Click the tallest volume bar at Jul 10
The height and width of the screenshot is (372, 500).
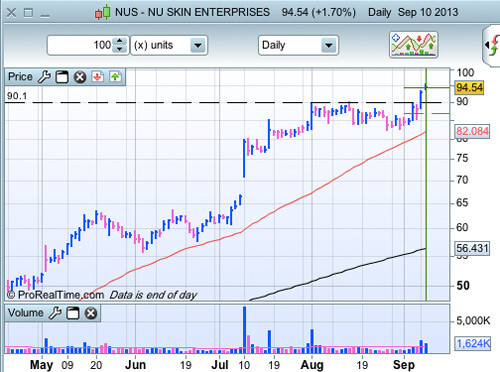(x=244, y=329)
